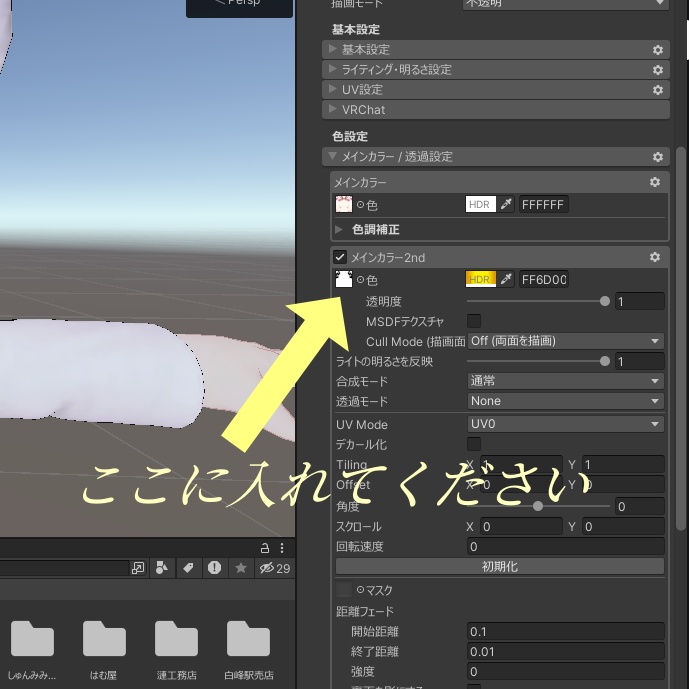Viewport: 689px width, 689px height.
Task: Open gear menu for メインカラー / 透過設定 header
Action: click(657, 157)
